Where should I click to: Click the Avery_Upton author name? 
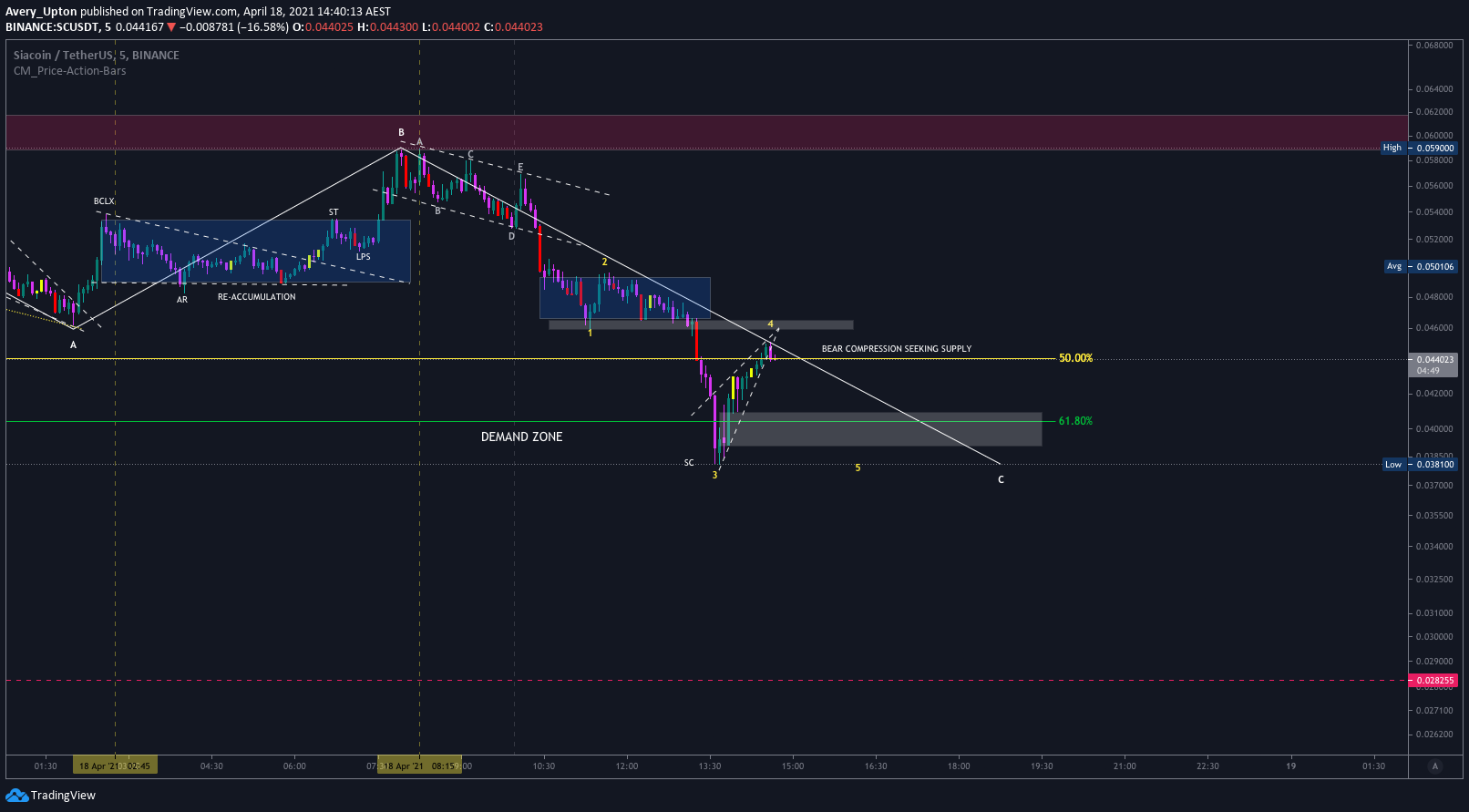tap(41, 12)
